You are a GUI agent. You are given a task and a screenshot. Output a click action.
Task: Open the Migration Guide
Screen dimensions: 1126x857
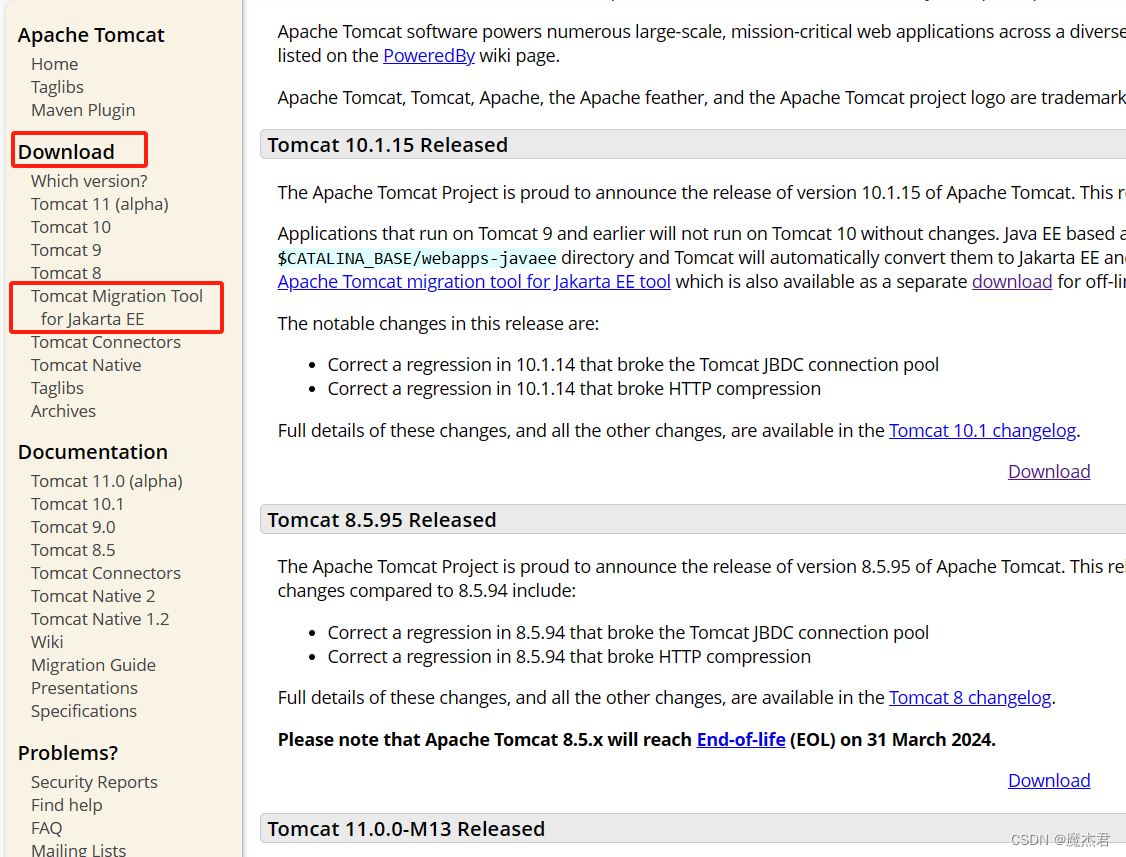click(93, 664)
